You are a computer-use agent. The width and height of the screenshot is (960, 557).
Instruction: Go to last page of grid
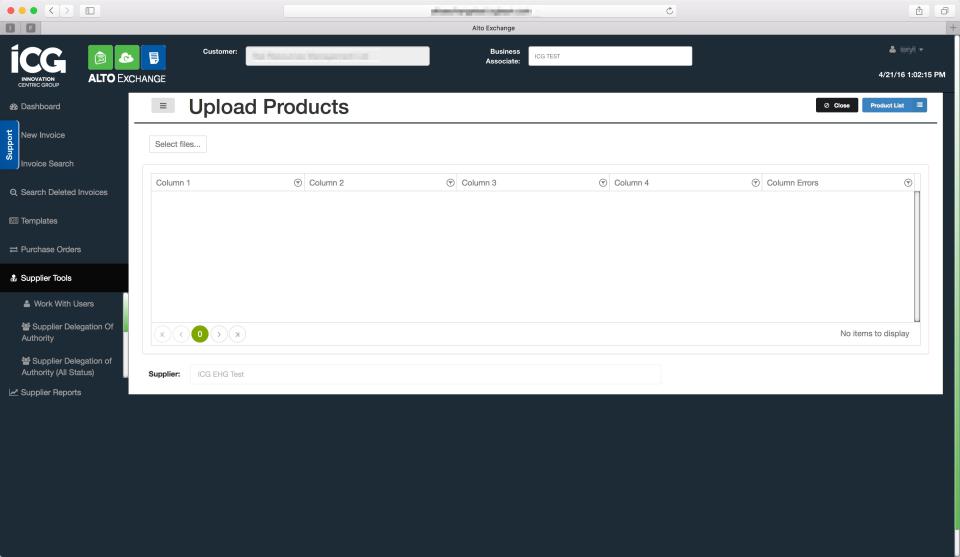[238, 334]
